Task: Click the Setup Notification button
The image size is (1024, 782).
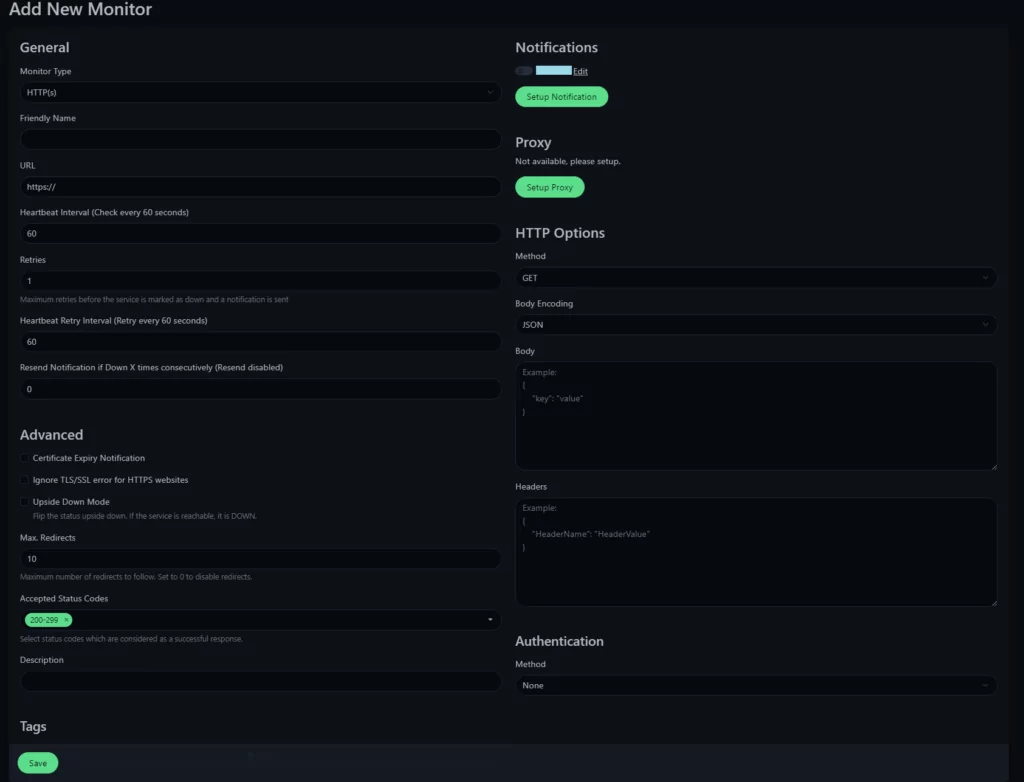Action: [x=561, y=97]
